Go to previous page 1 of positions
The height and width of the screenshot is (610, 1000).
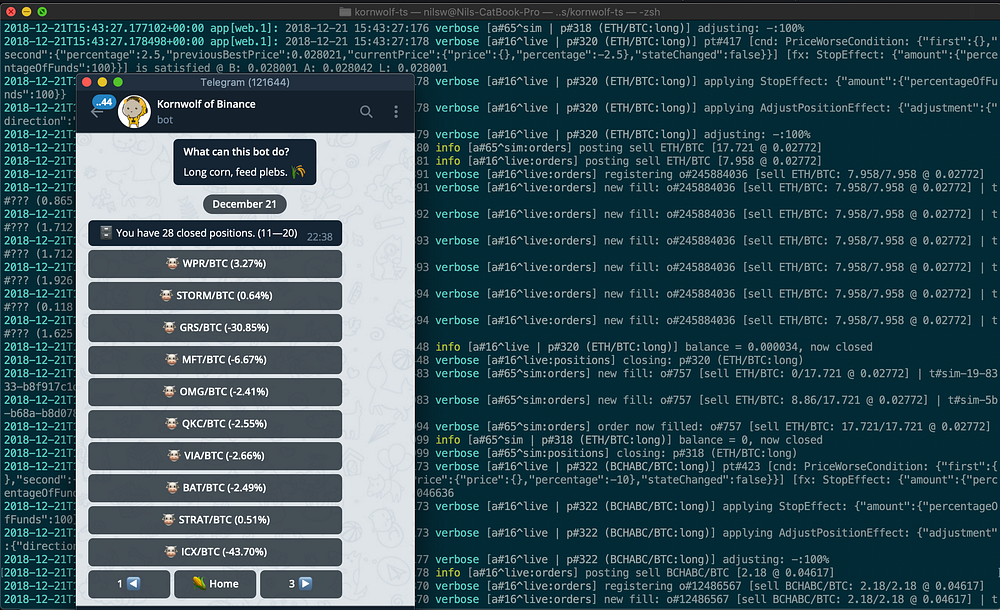pyautogui.click(x=129, y=584)
